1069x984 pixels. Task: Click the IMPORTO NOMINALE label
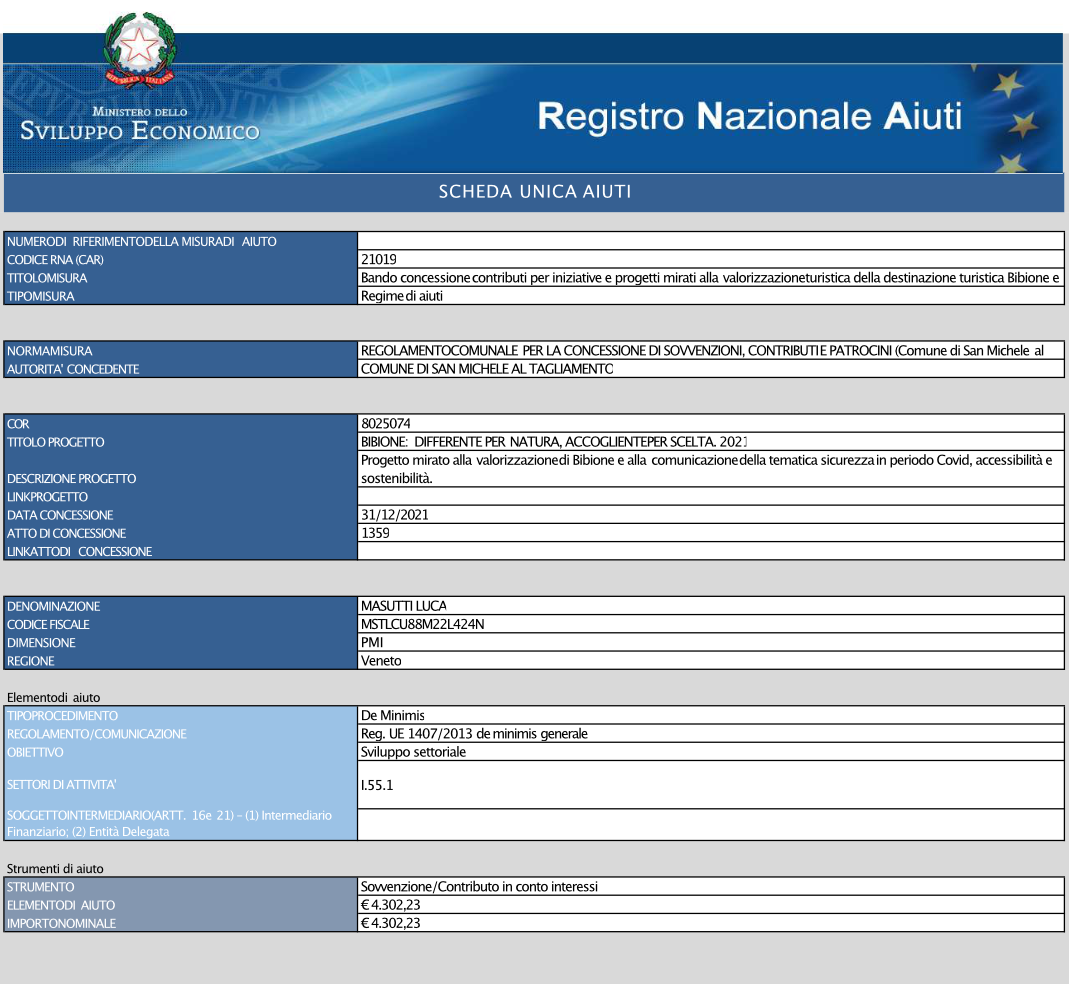tap(61, 925)
